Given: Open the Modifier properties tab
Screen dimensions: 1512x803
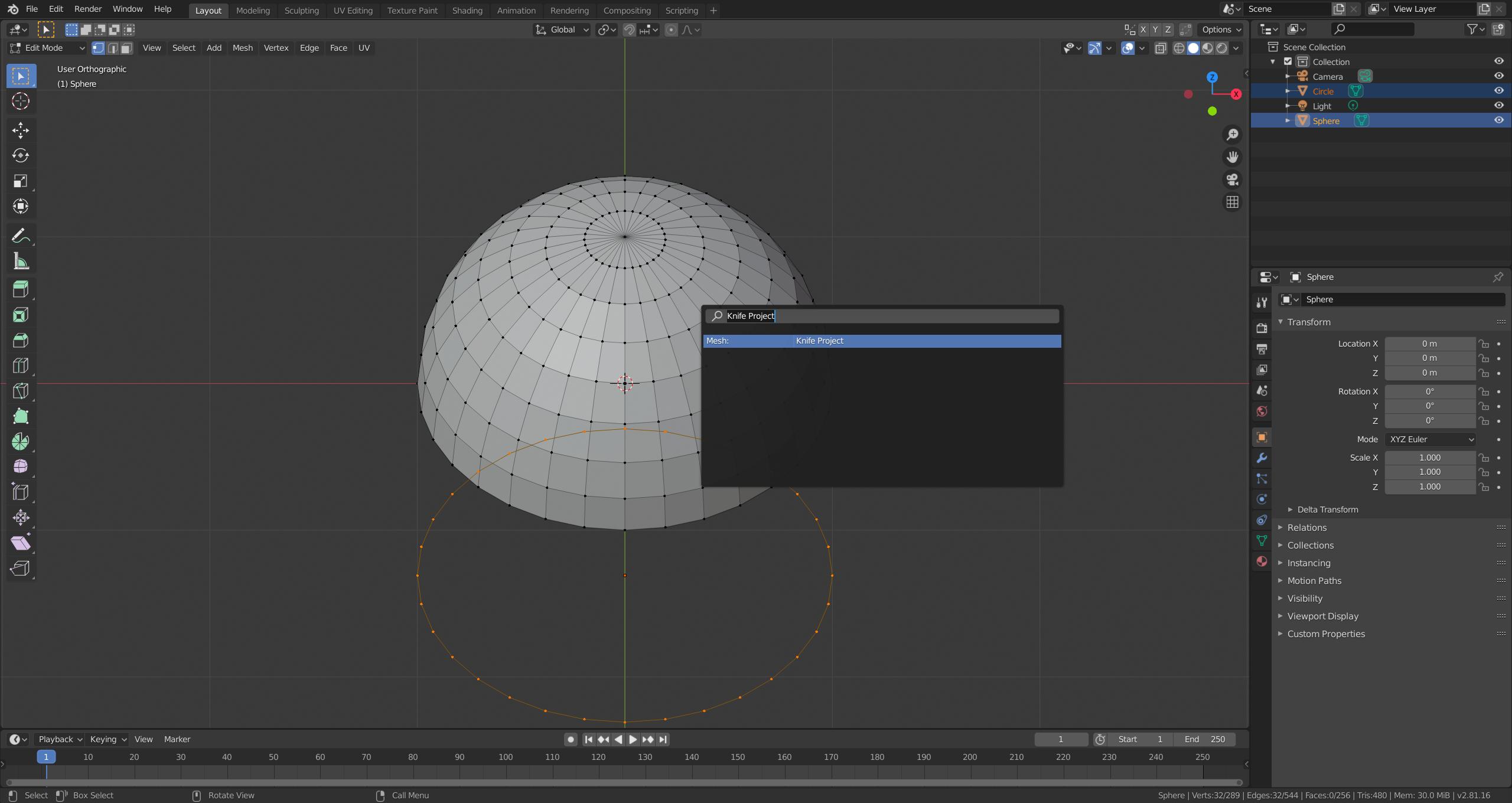Looking at the screenshot, I should click(1262, 458).
